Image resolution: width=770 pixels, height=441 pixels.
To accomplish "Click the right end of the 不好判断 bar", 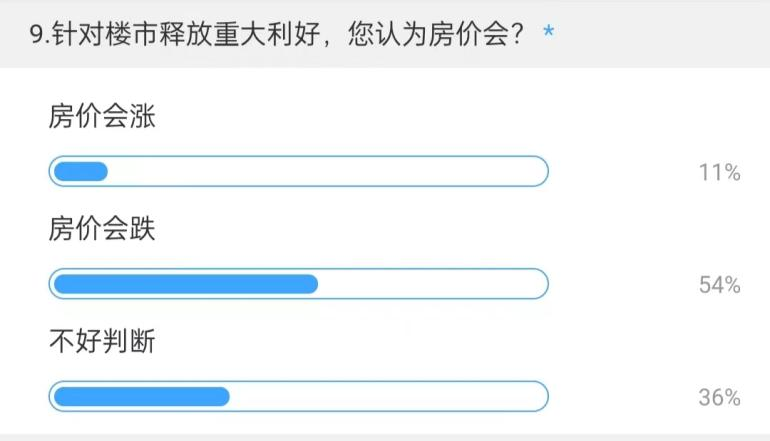I will pyautogui.click(x=540, y=396).
